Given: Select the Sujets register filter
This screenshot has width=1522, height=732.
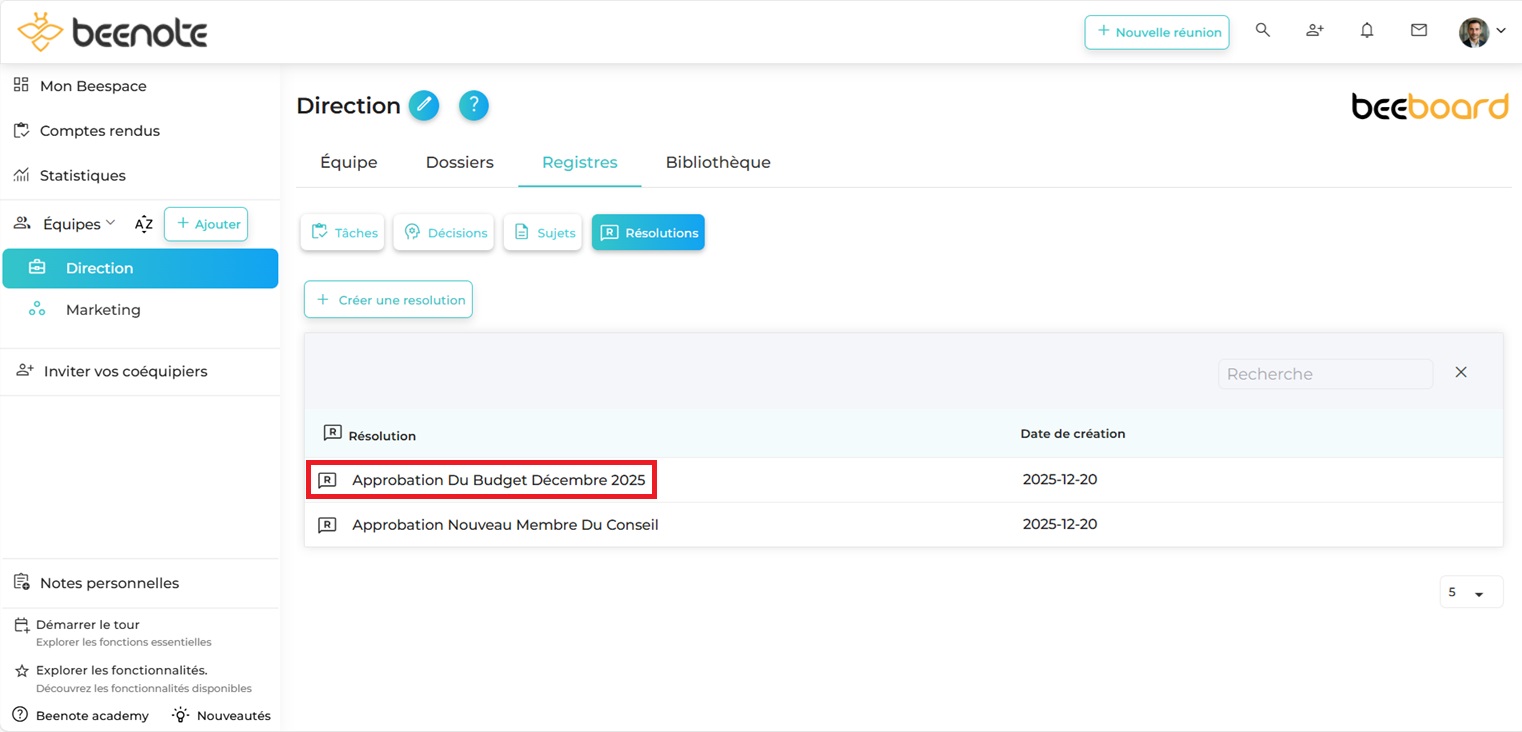Looking at the screenshot, I should [543, 233].
